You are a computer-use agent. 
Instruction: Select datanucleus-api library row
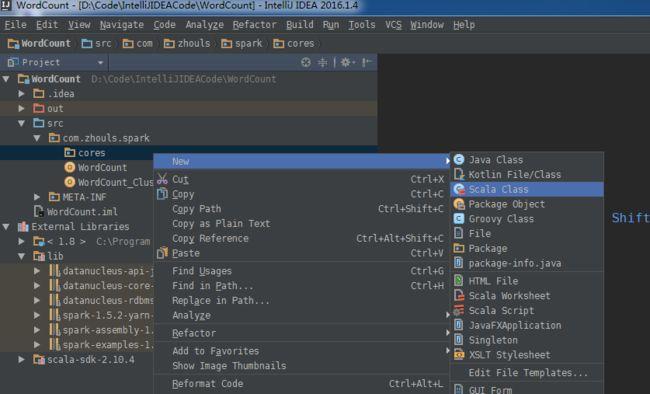tap(102, 271)
